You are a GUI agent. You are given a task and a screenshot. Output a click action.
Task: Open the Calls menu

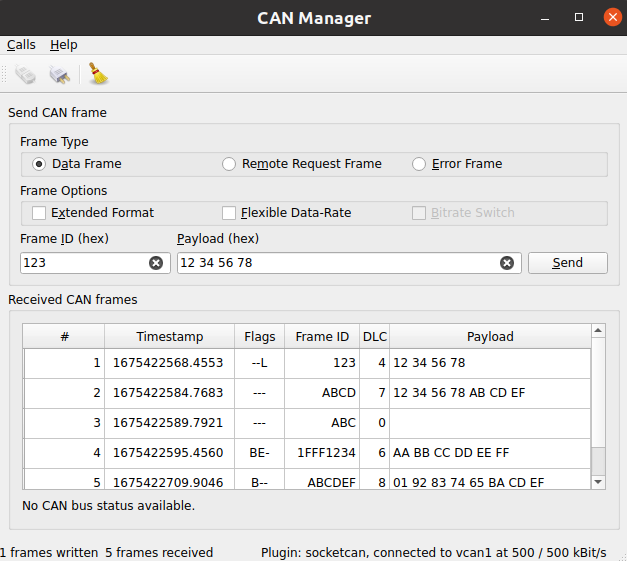coord(21,45)
